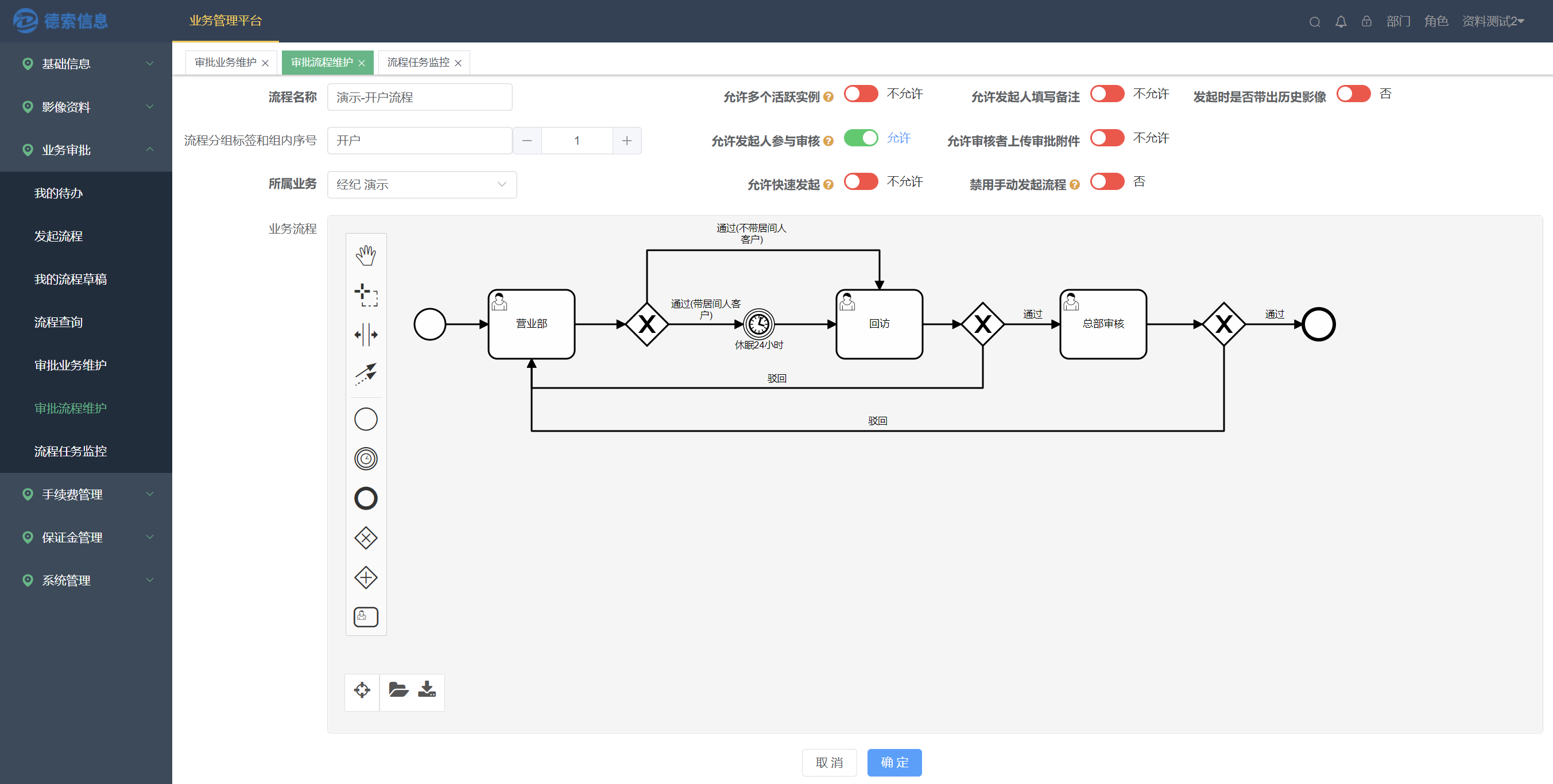
Task: Choose the create/remove space tool
Action: (x=365, y=335)
